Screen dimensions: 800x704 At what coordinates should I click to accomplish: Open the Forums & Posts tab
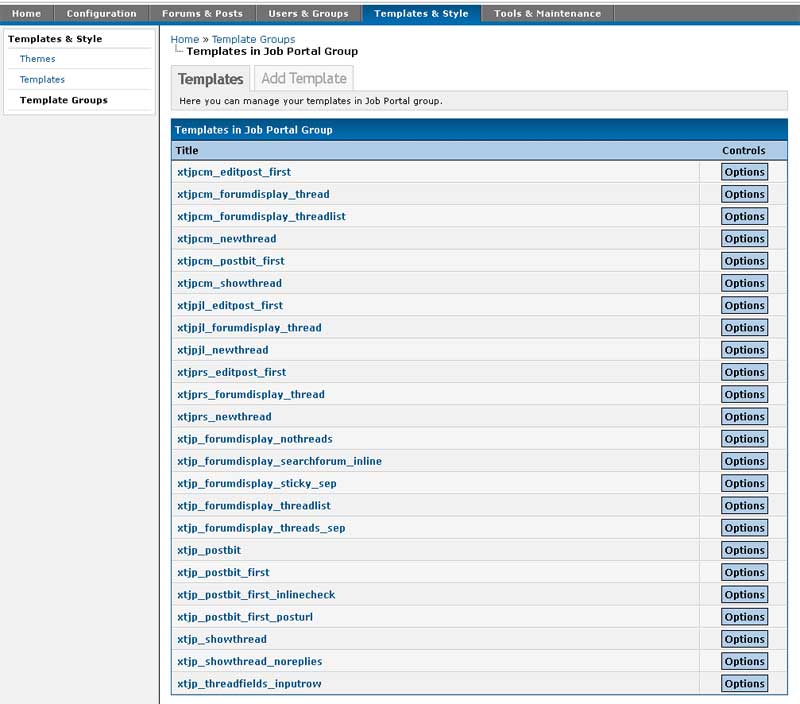coord(202,13)
